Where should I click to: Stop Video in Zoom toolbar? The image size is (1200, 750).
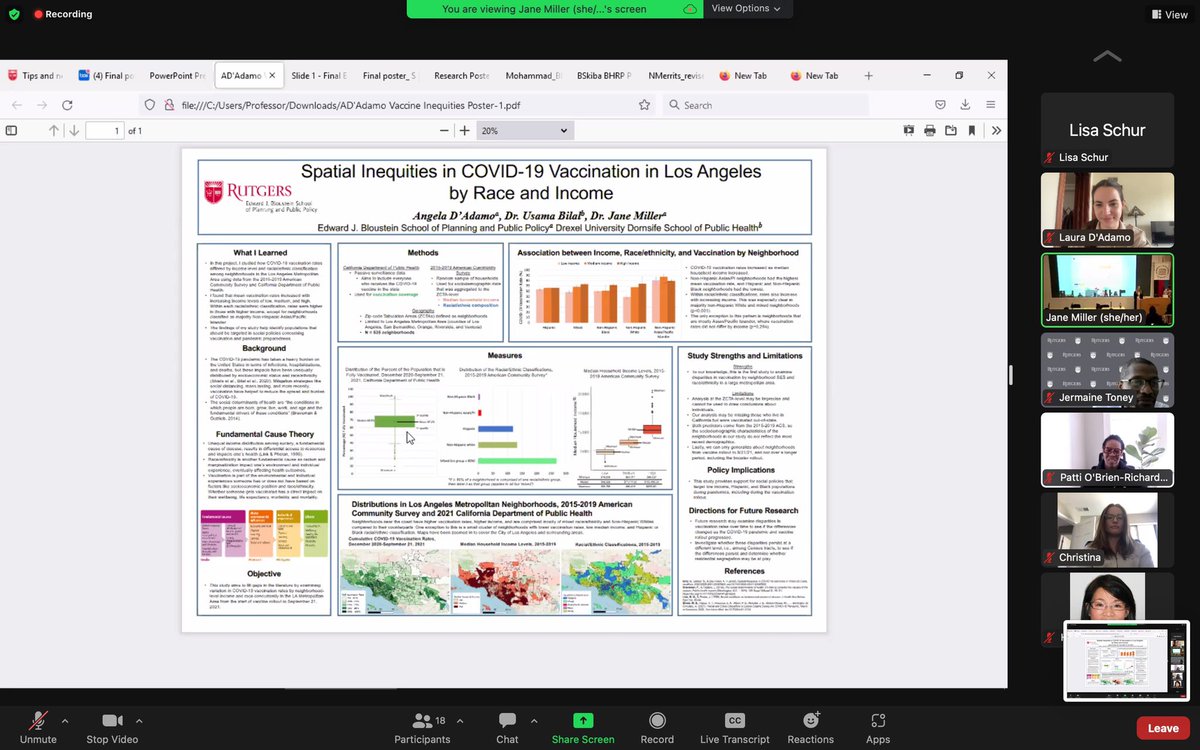[111, 727]
